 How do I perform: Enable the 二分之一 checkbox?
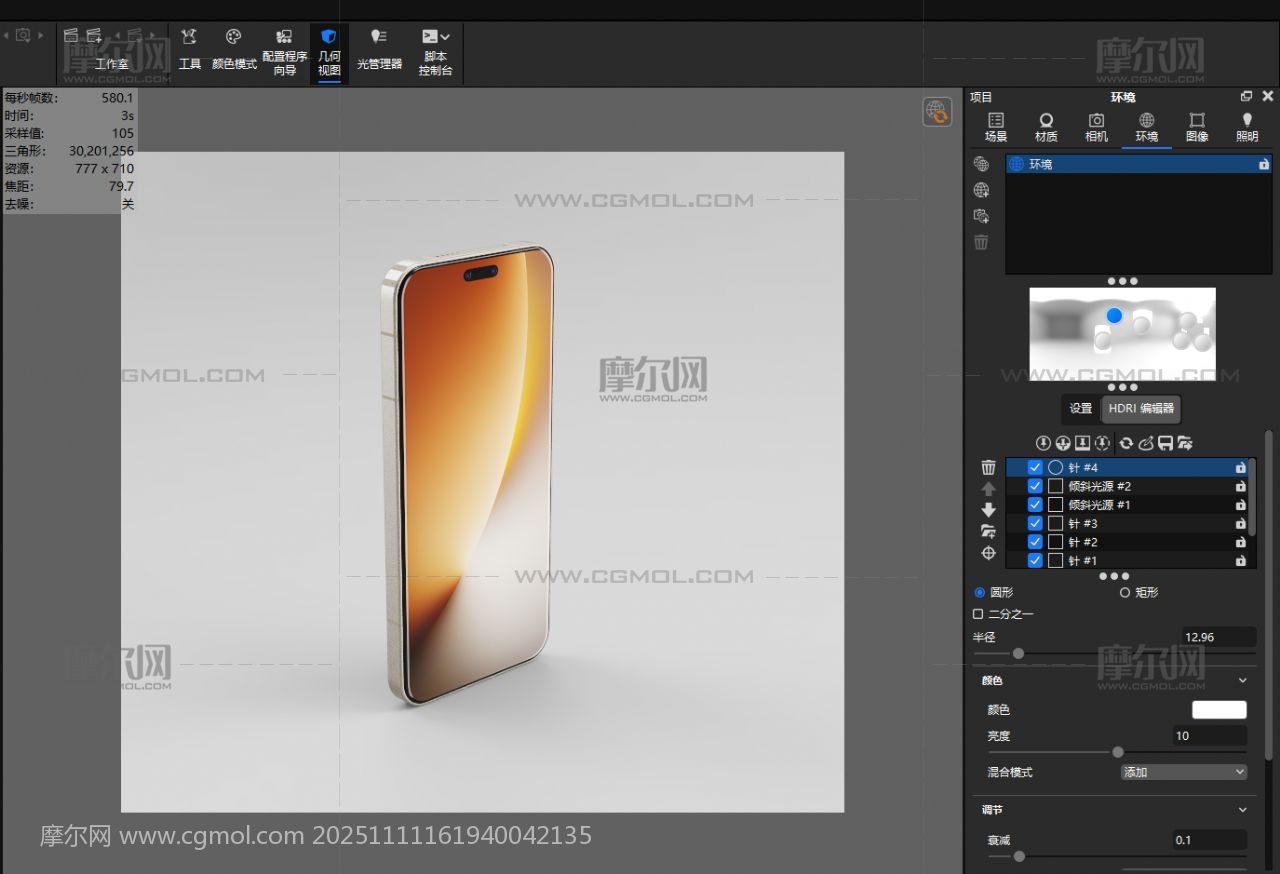[978, 614]
